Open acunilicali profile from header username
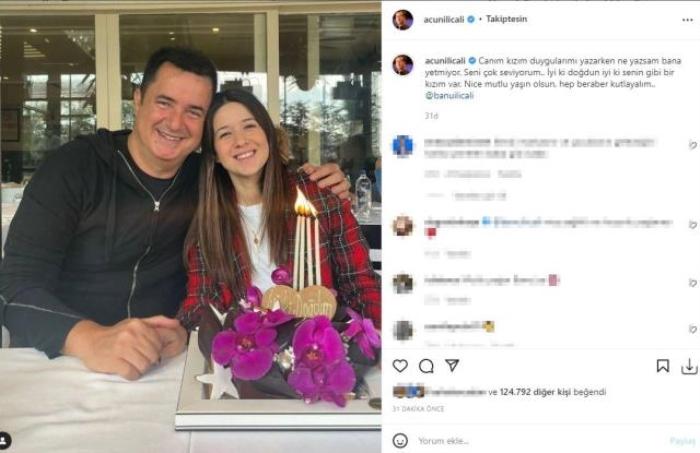Screen dimensions: 700x453 click(x=444, y=20)
